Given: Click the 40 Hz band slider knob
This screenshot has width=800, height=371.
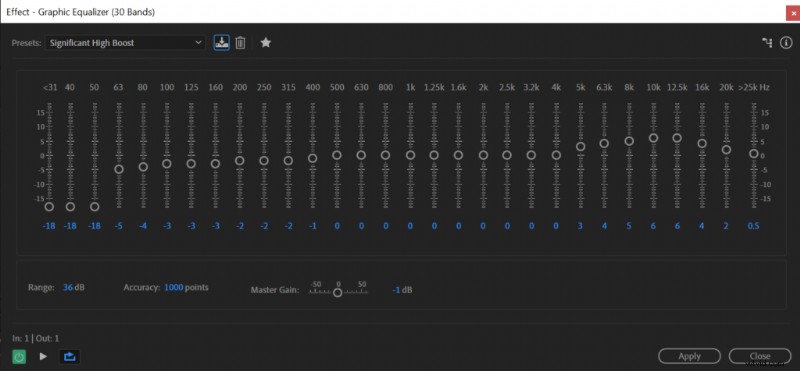Looking at the screenshot, I should [70, 207].
